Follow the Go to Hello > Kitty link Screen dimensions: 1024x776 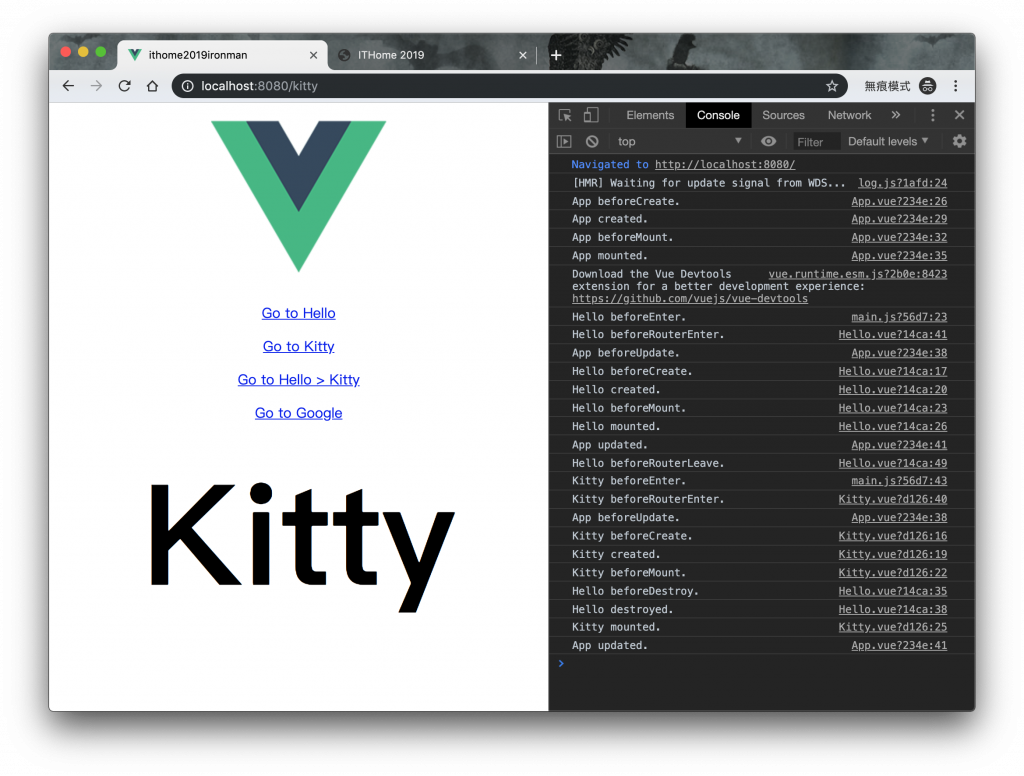(298, 380)
